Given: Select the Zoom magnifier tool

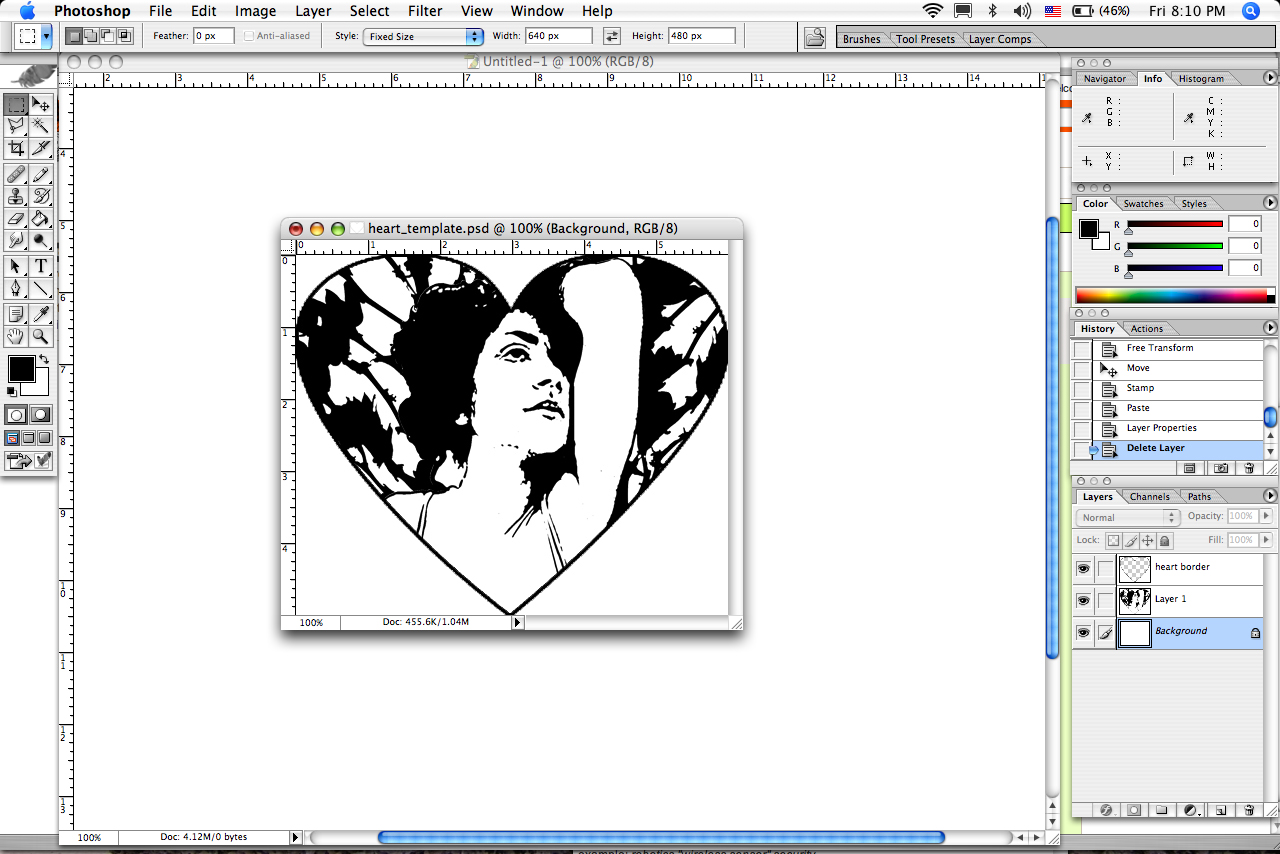Looking at the screenshot, I should tap(41, 337).
